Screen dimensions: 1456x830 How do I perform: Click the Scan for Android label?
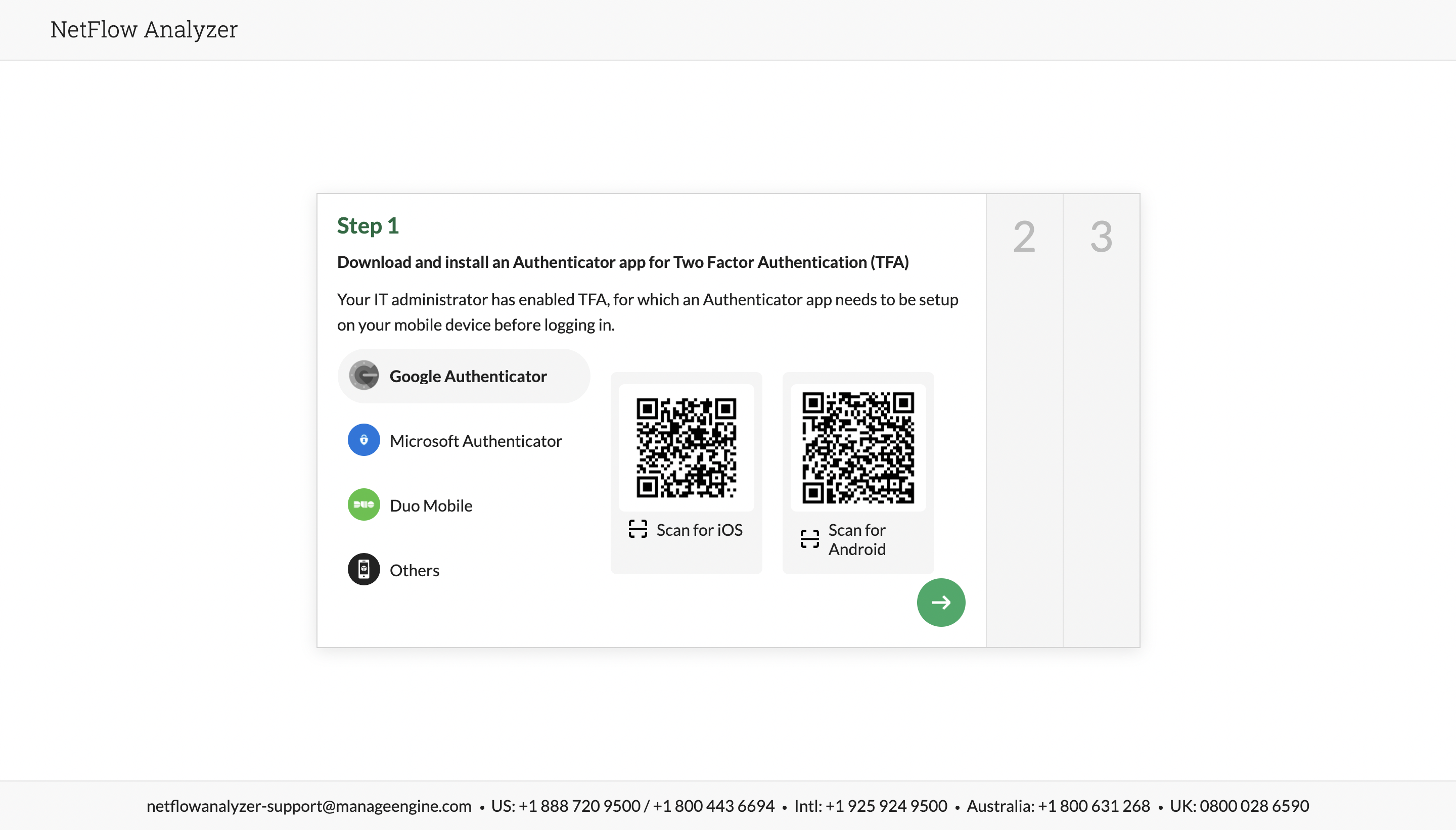click(x=857, y=539)
